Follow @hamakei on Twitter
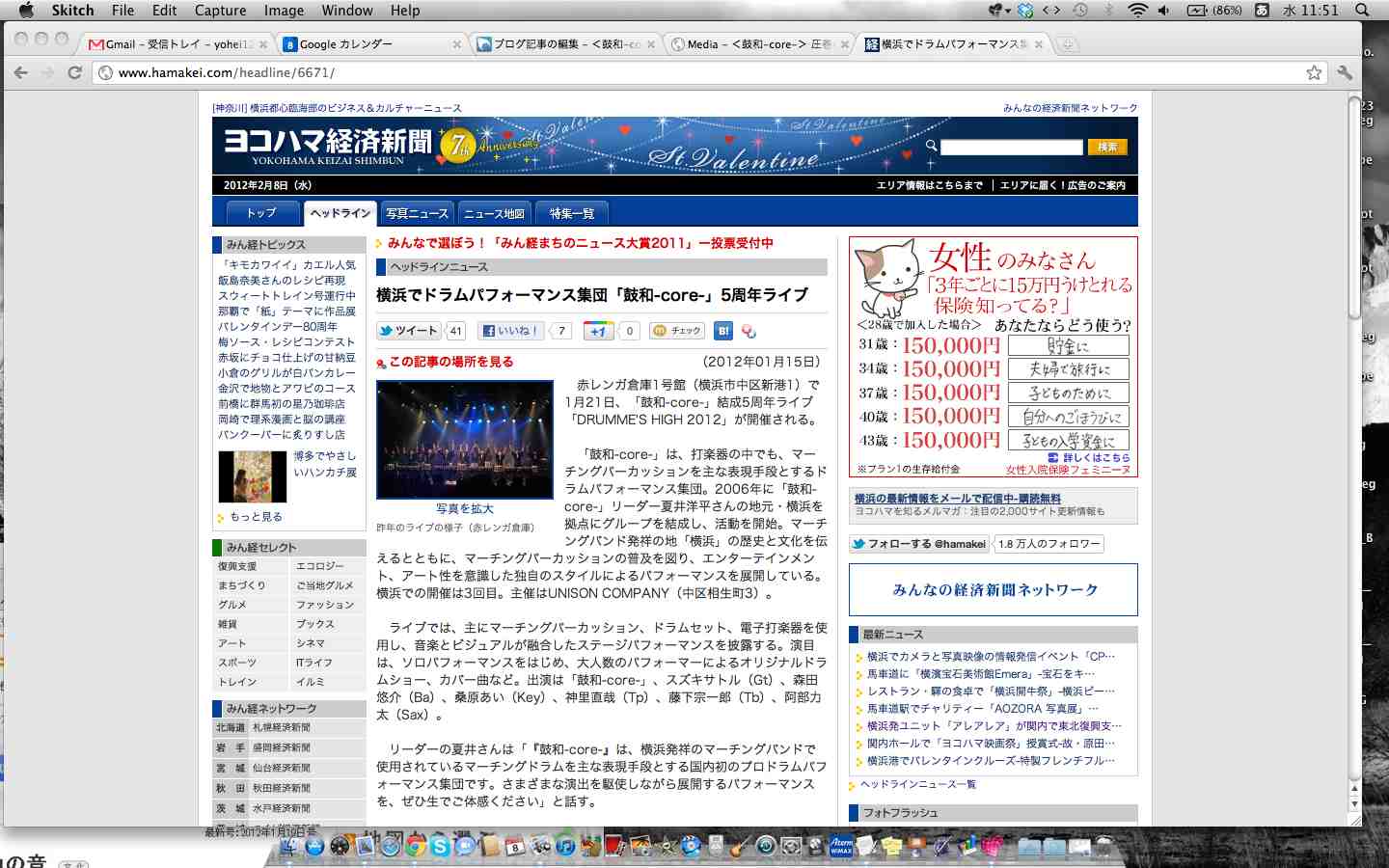Screen dimensions: 1389x868 tap(919, 544)
